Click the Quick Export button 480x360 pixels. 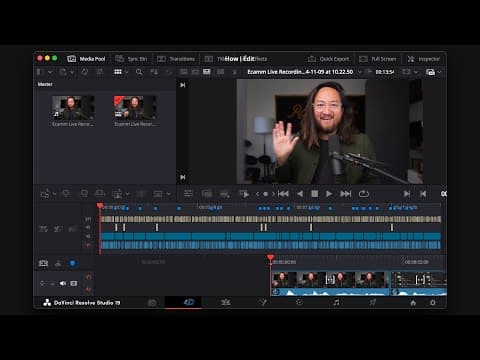point(328,59)
